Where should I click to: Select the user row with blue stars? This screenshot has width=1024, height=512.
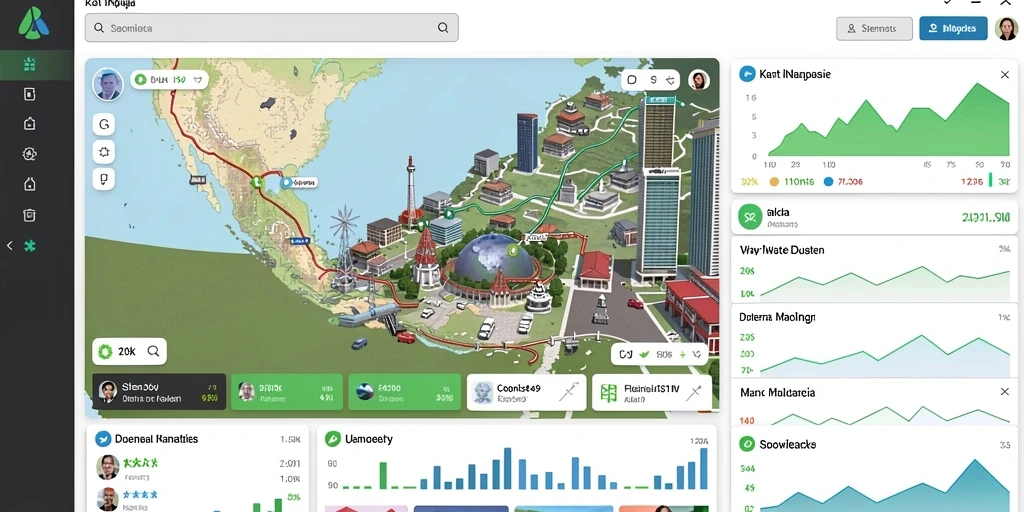pos(198,499)
